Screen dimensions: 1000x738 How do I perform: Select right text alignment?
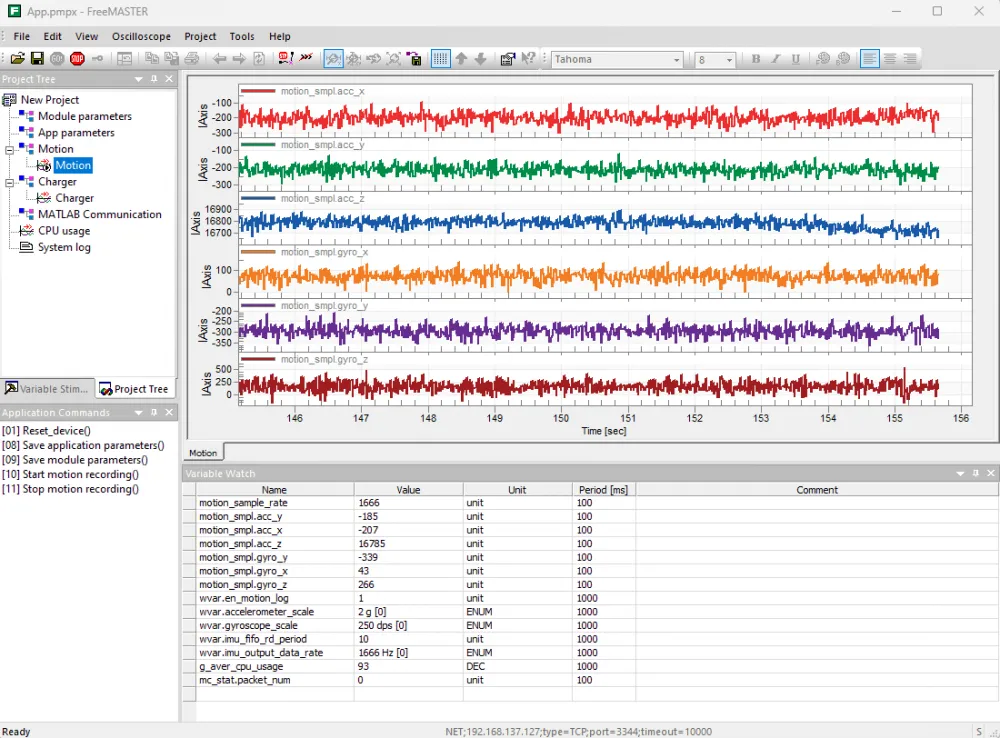tap(910, 59)
